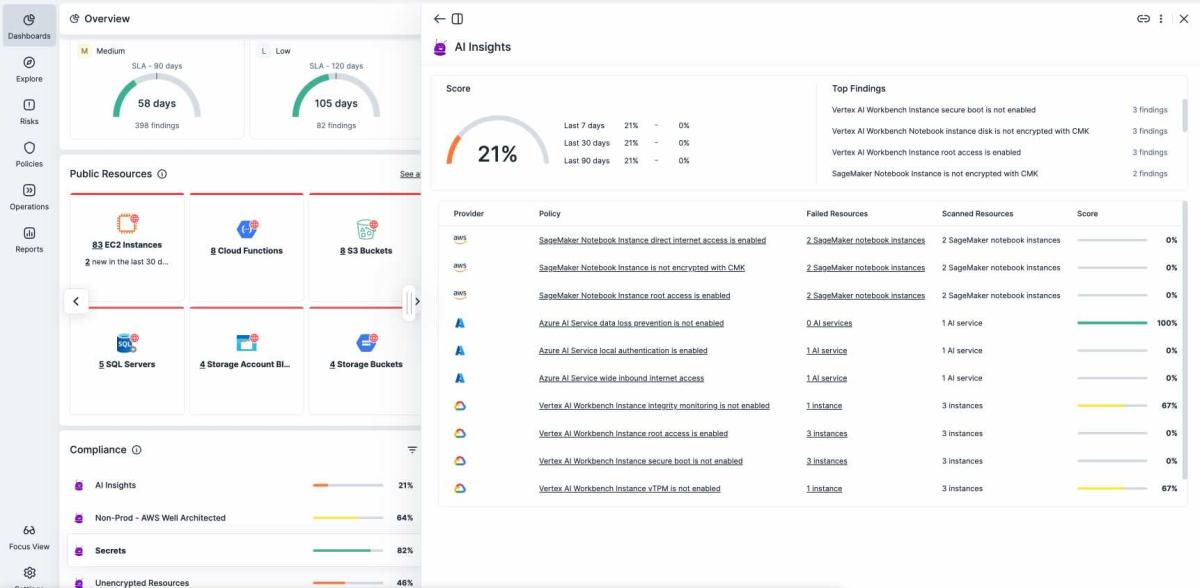Click the back arrow in the AI Insights panel
The image size is (1200, 588).
tap(439, 18)
